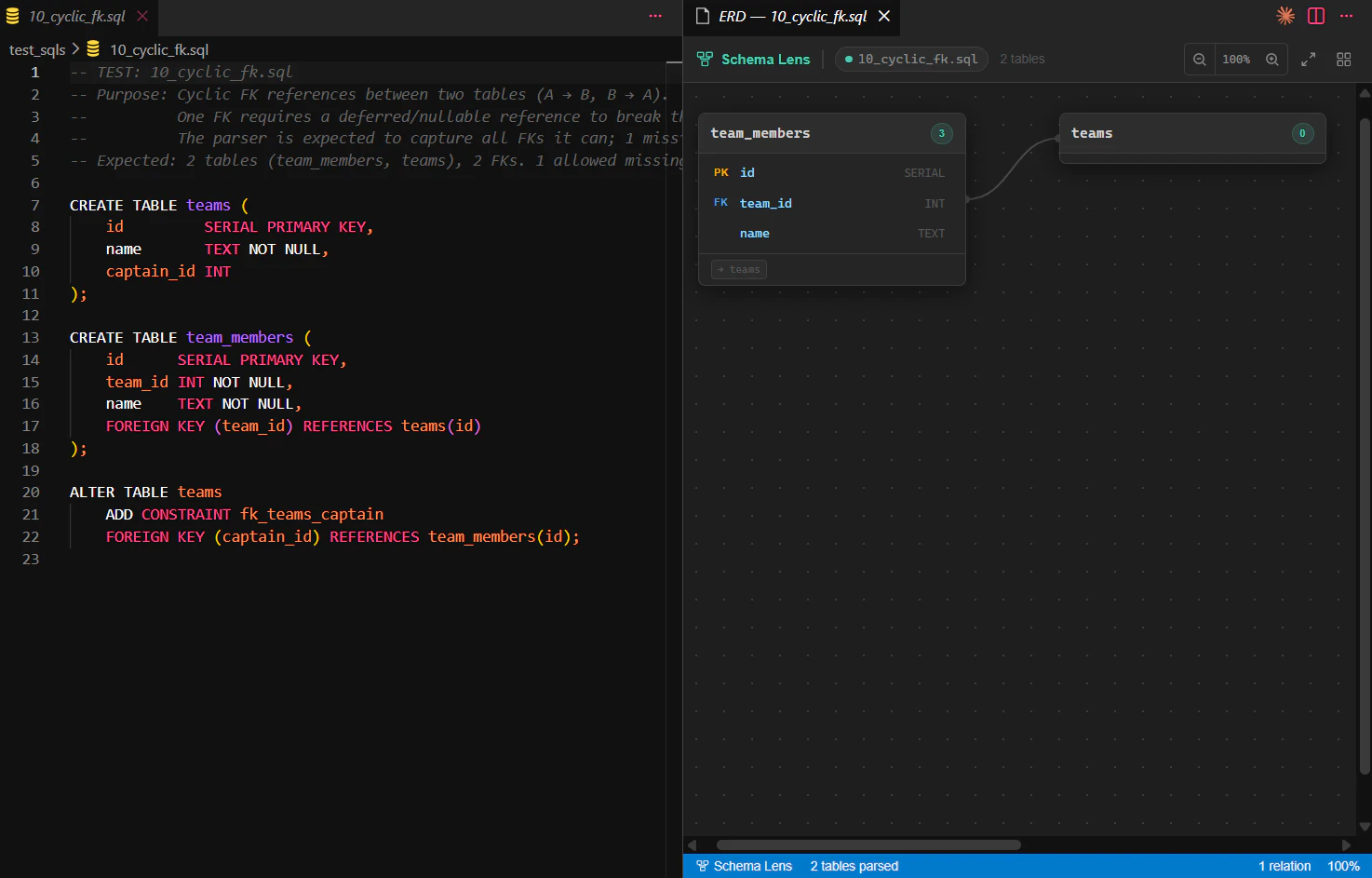
Task: Click the orange starburst icon top right
Action: (1285, 16)
